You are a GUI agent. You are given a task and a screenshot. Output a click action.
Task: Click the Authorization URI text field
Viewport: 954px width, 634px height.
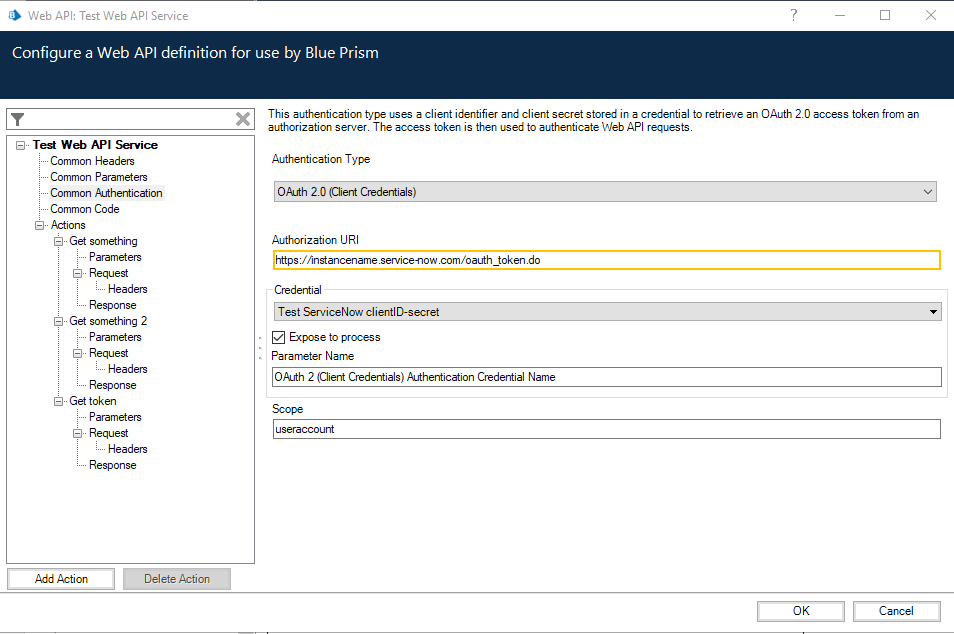coord(606,260)
